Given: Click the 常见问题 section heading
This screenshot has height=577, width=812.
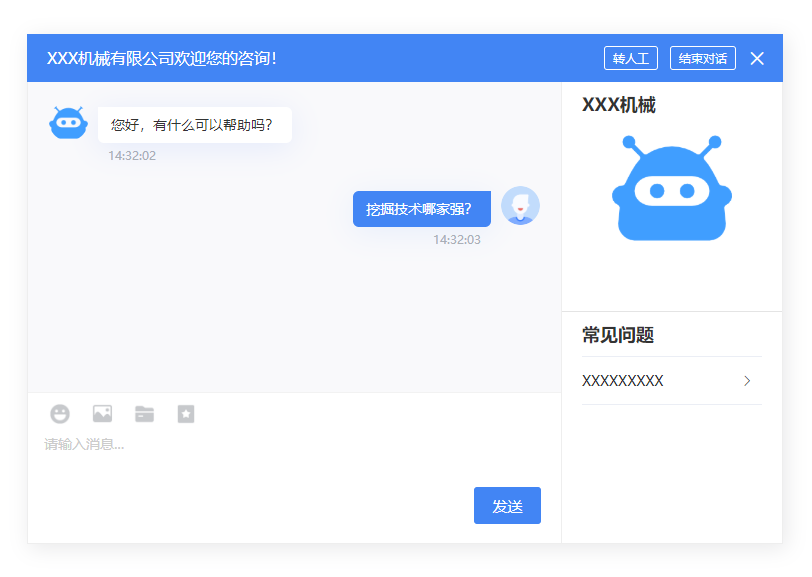Looking at the screenshot, I should tap(618, 335).
